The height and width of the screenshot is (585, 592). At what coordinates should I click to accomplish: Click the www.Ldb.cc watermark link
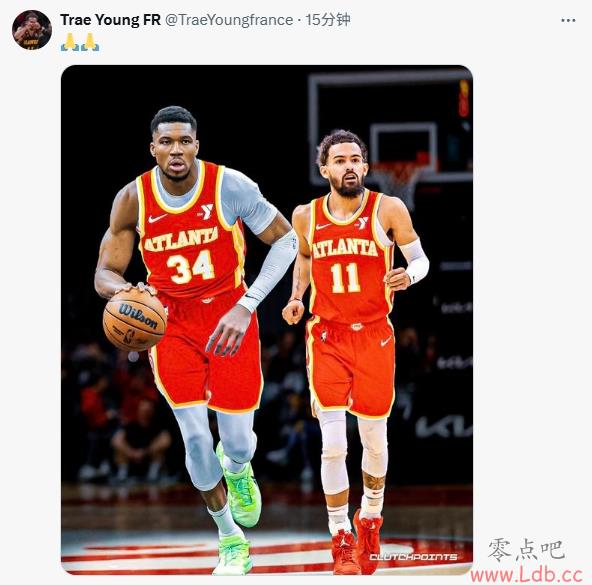(x=527, y=575)
